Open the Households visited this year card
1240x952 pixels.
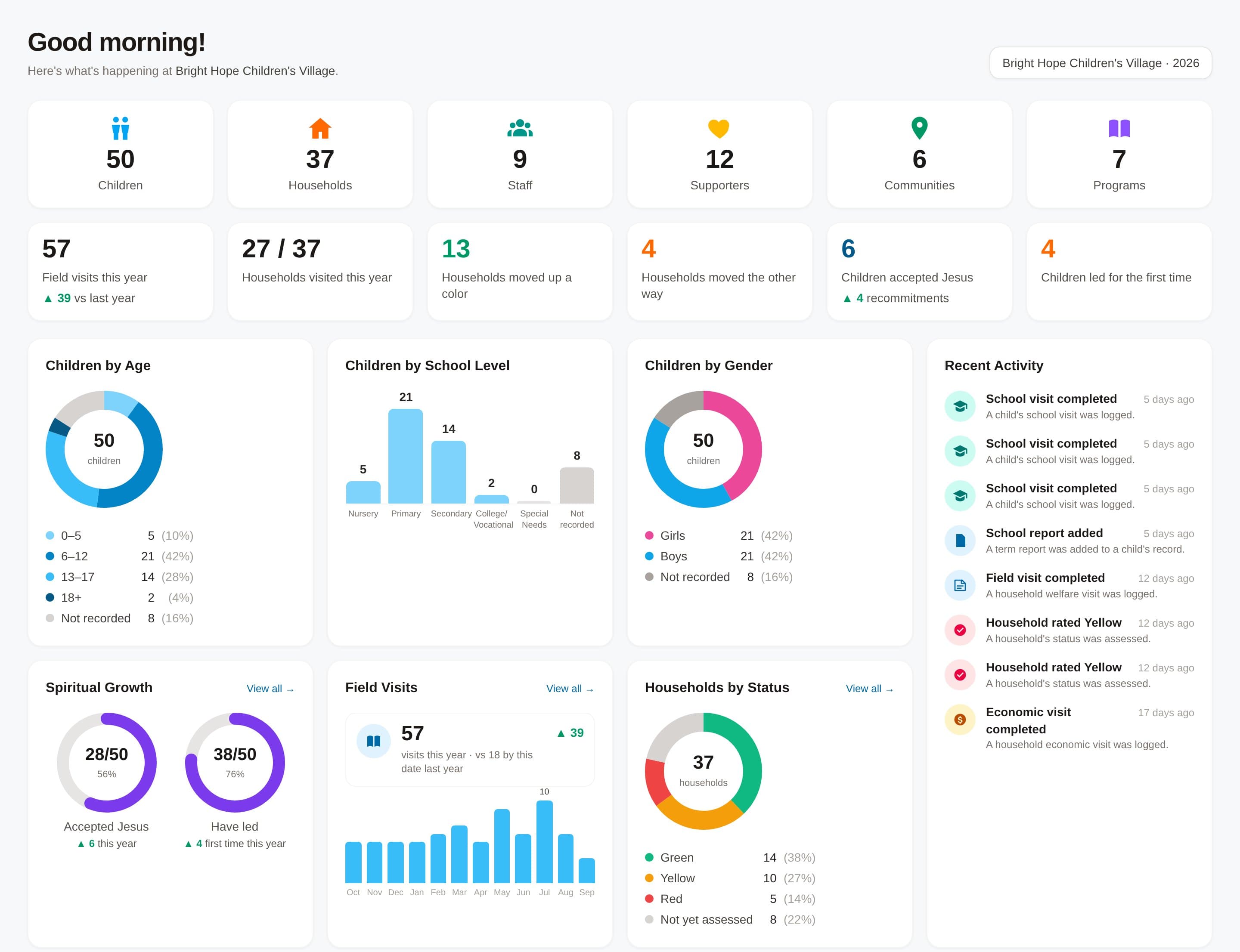[320, 272]
